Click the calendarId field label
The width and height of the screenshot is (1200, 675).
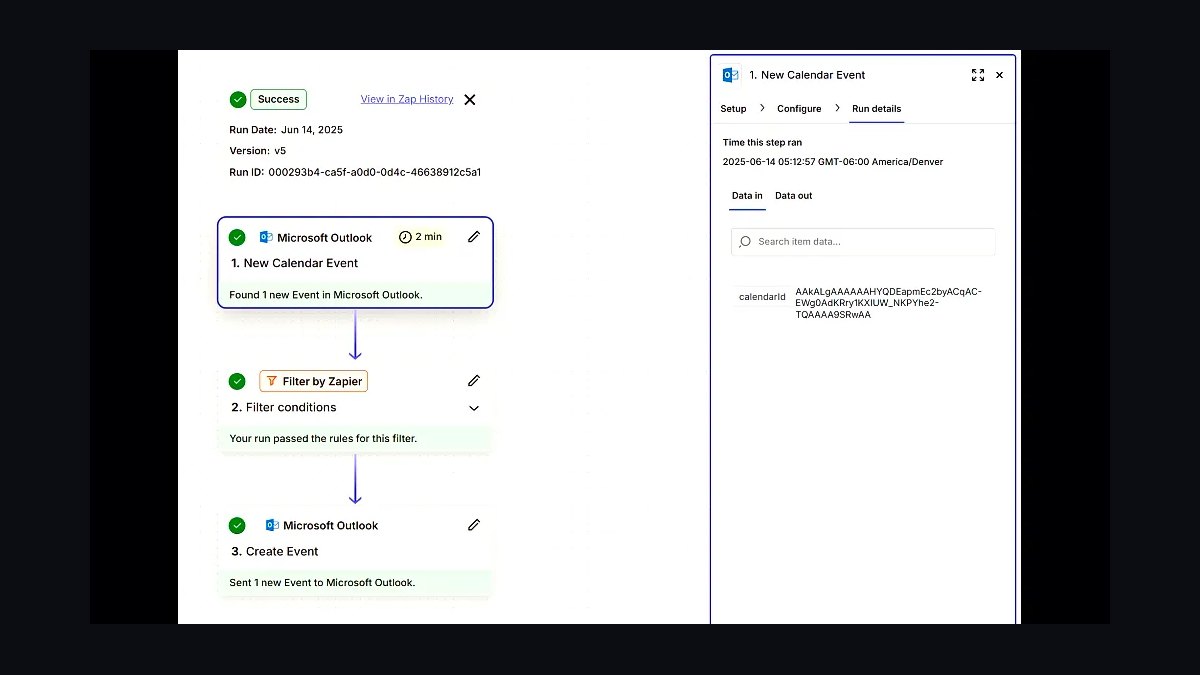click(x=762, y=297)
